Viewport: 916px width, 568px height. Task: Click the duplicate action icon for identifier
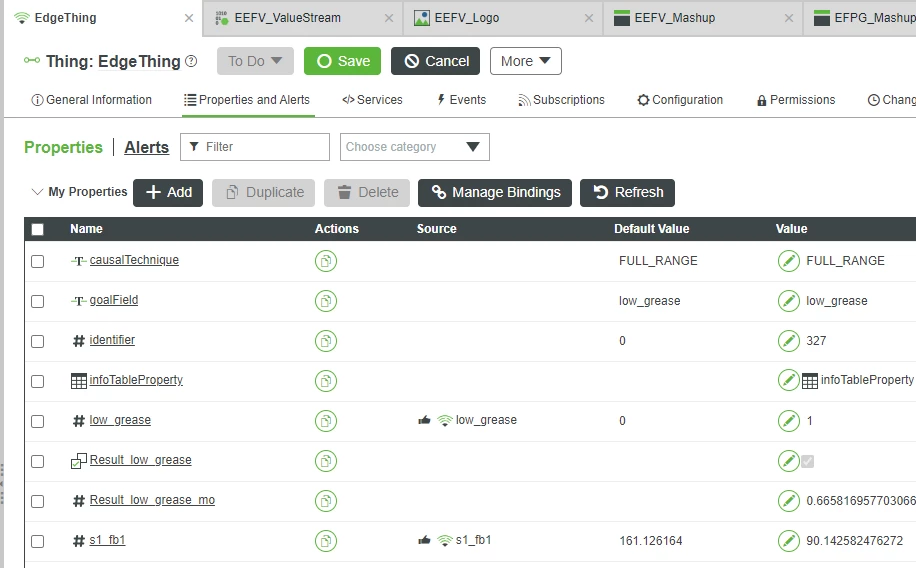tap(325, 341)
